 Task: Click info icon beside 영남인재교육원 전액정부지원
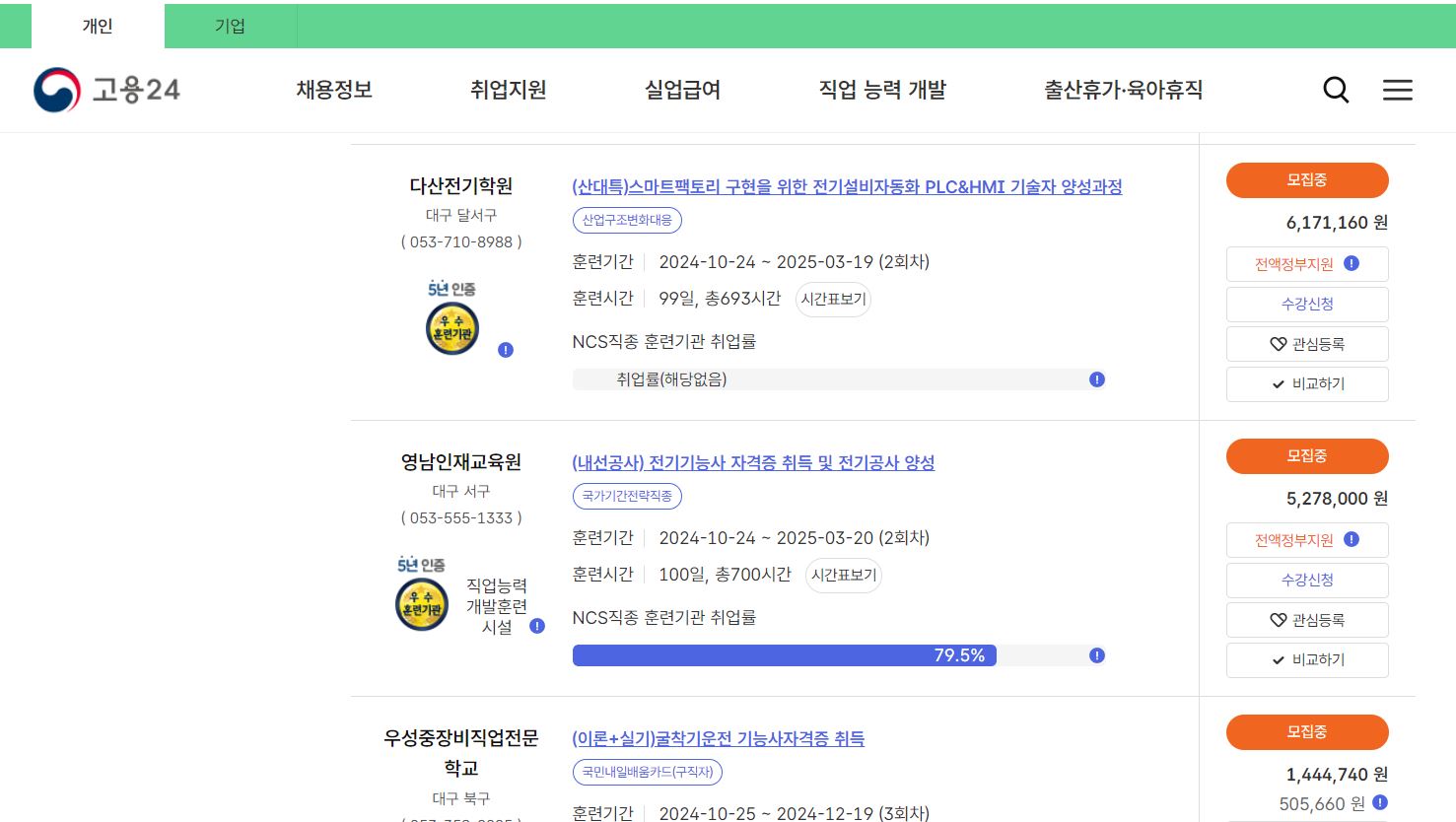click(x=1352, y=539)
